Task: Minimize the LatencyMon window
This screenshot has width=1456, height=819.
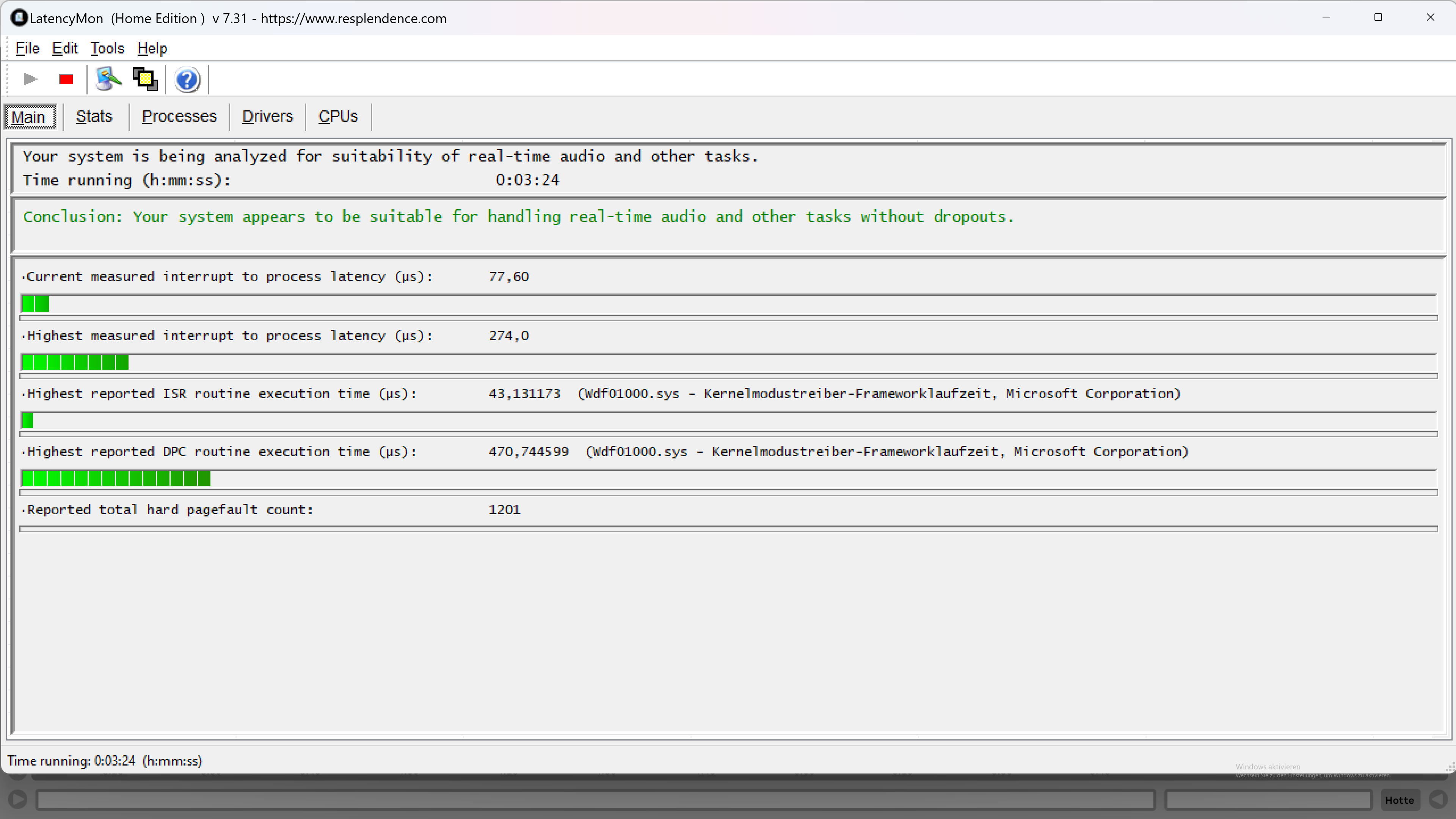Action: pyautogui.click(x=1327, y=17)
